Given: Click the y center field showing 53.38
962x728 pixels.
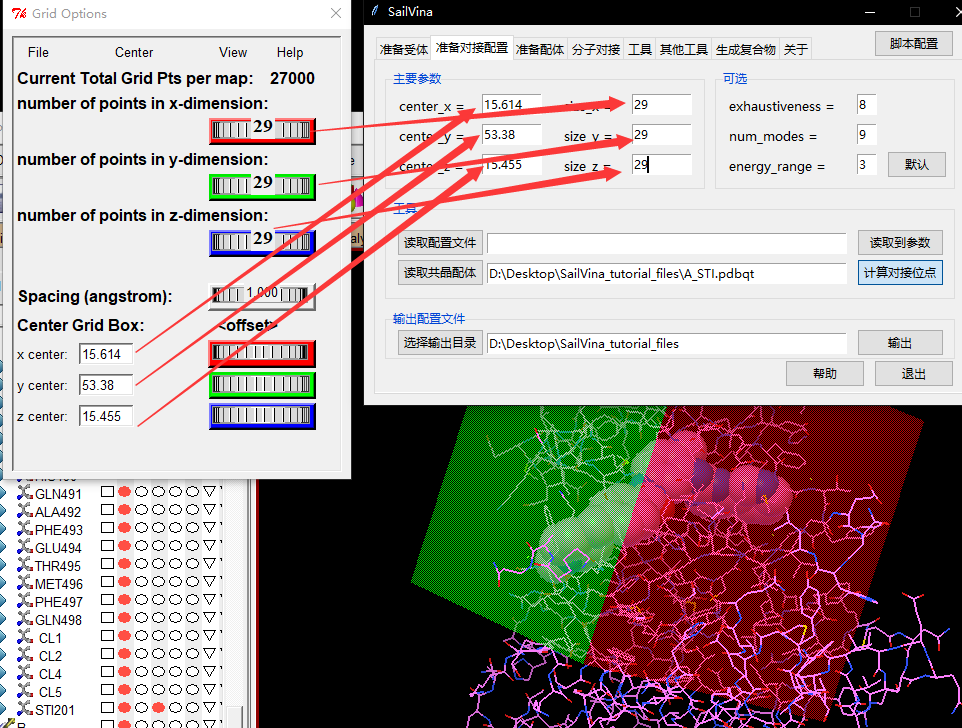Looking at the screenshot, I should pos(106,385).
